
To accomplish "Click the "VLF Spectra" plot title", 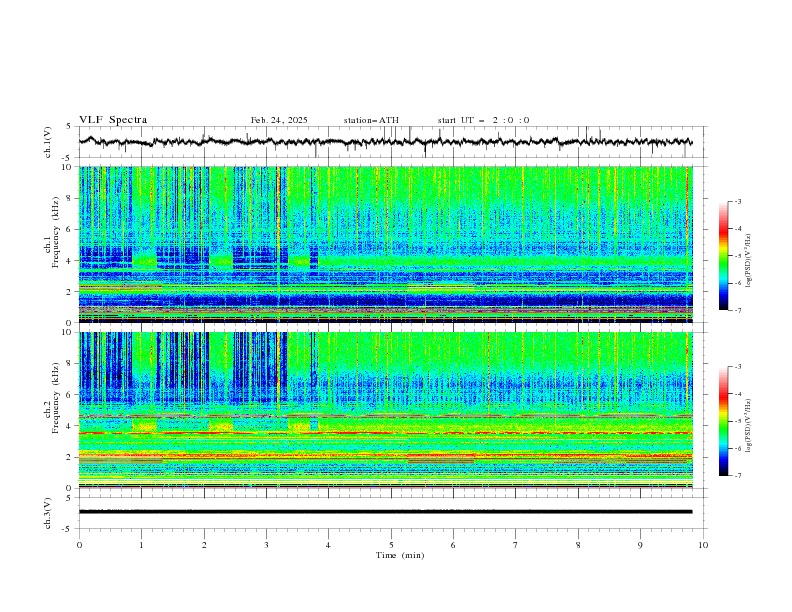I will click(113, 120).
